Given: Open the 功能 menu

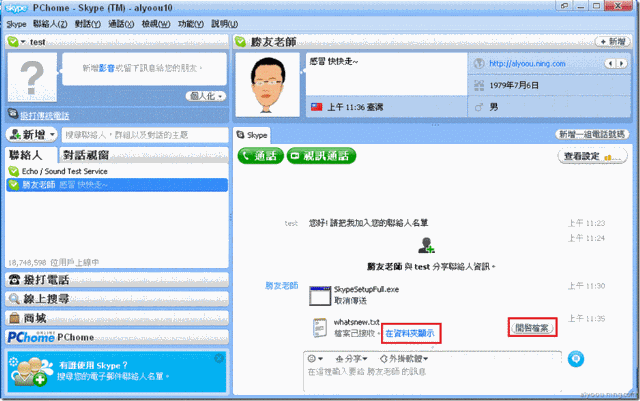Looking at the screenshot, I should pos(191,24).
